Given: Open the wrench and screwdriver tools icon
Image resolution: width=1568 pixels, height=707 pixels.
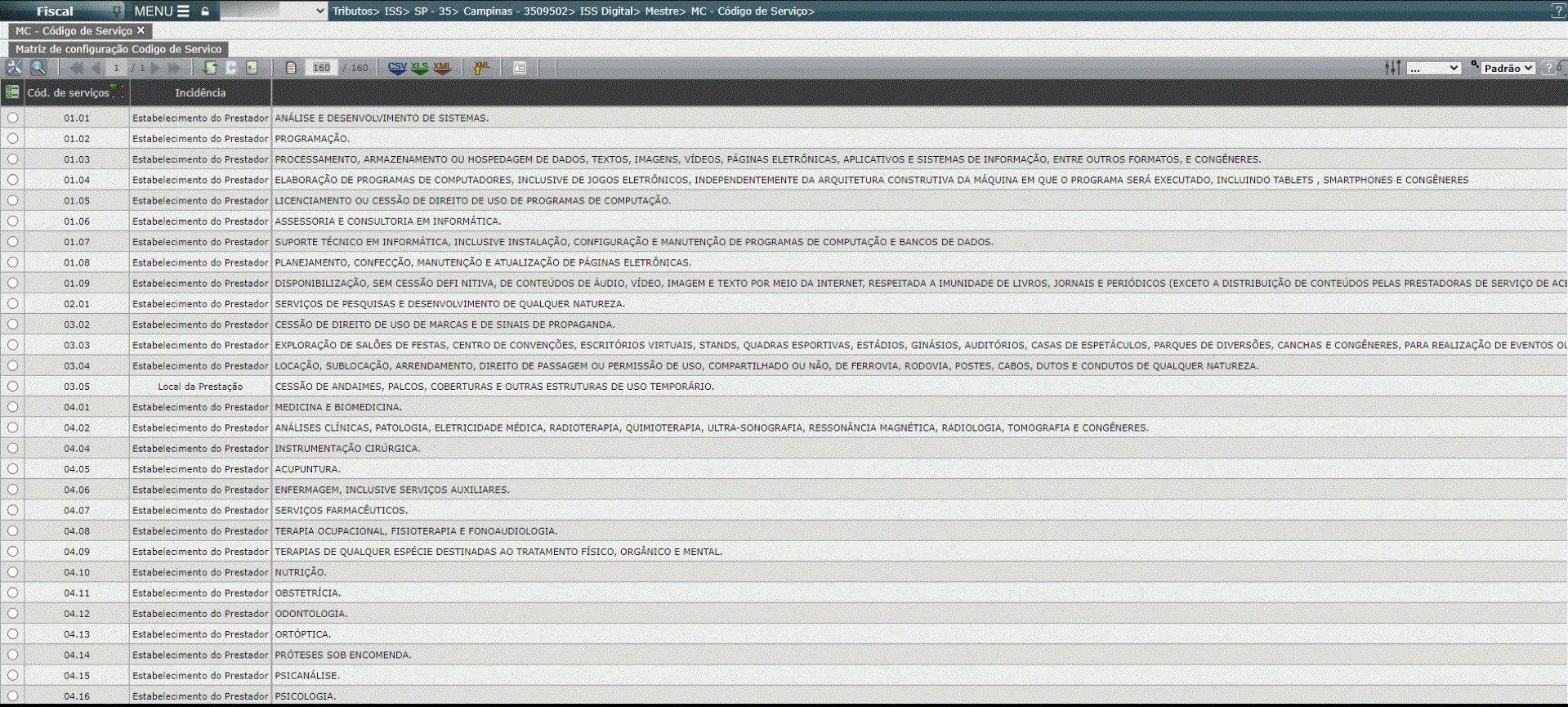Looking at the screenshot, I should pyautogui.click(x=15, y=68).
